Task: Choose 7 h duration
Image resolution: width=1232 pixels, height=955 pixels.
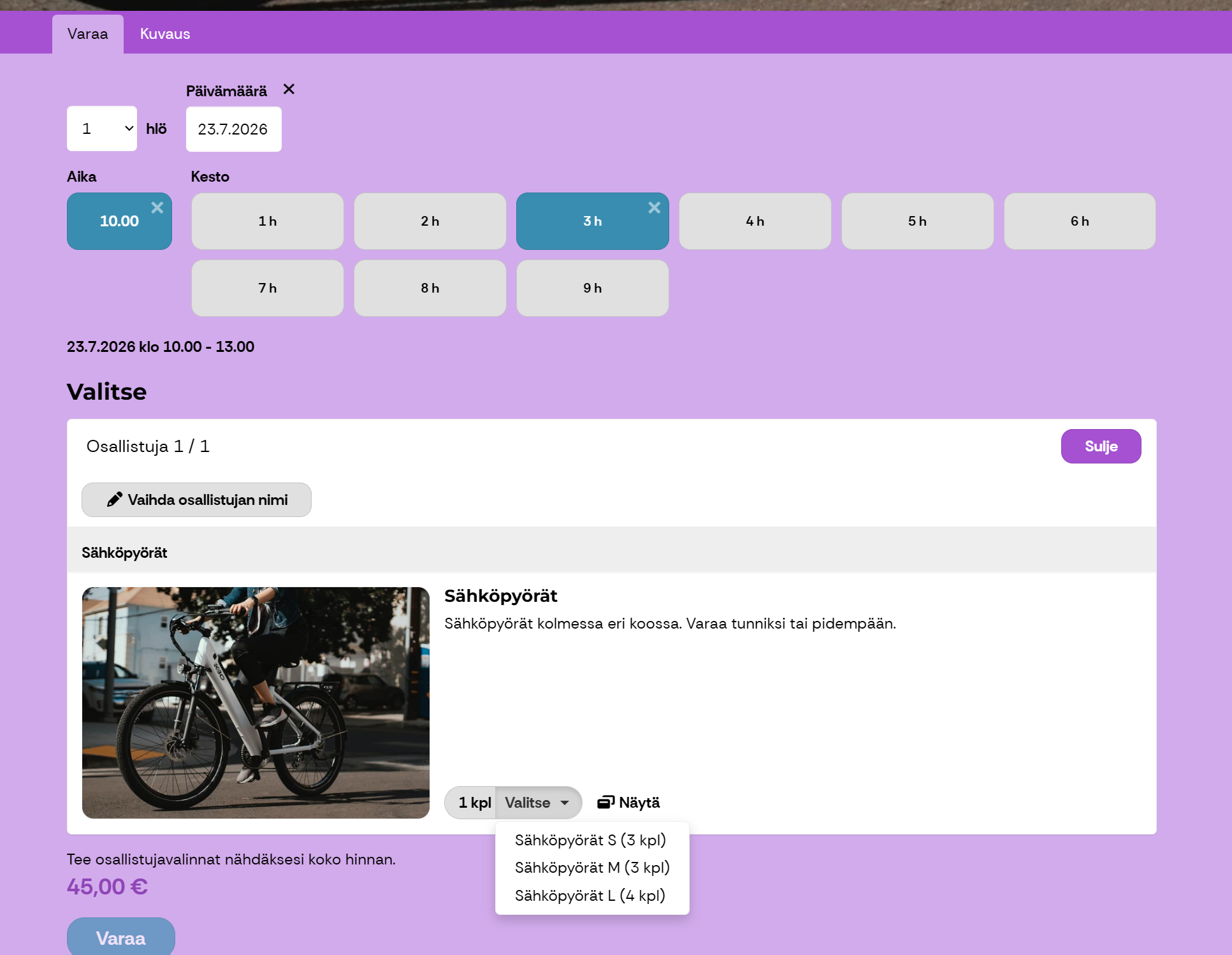Action: click(268, 288)
